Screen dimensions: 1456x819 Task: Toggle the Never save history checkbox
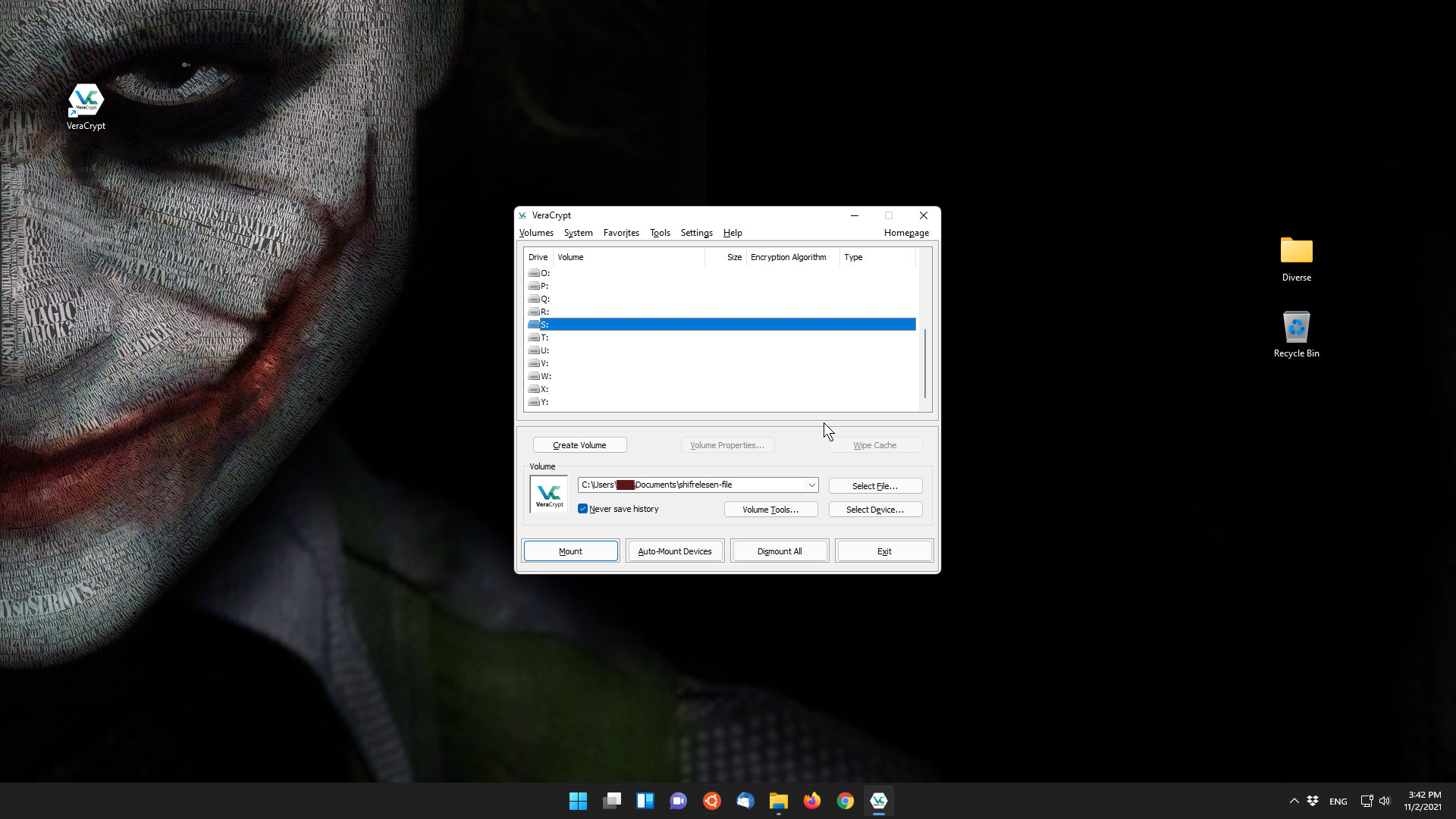[x=583, y=509]
